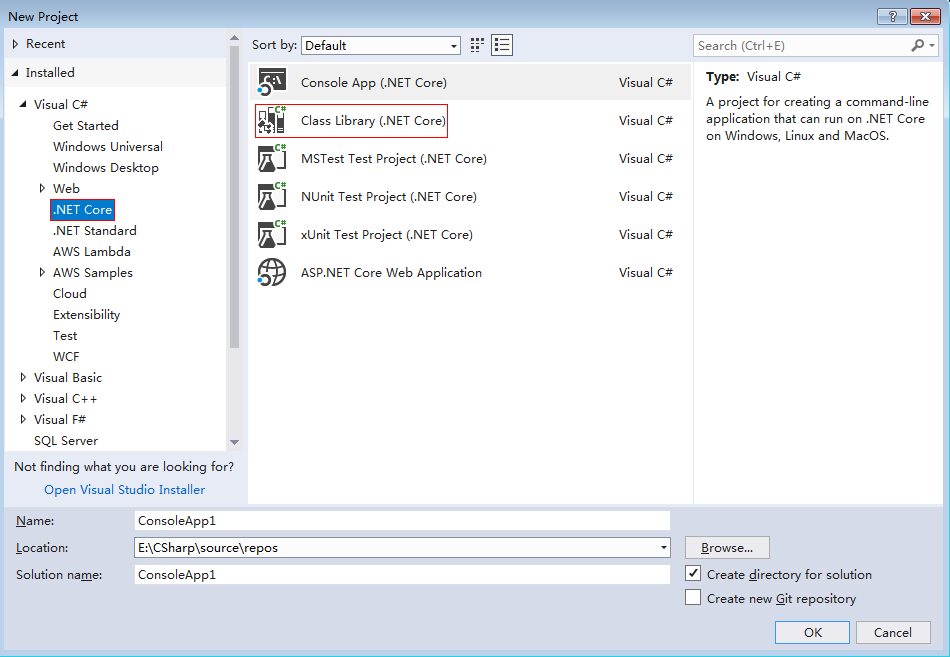Open Visual Studio Installer link
950x657 pixels.
pyautogui.click(x=124, y=490)
